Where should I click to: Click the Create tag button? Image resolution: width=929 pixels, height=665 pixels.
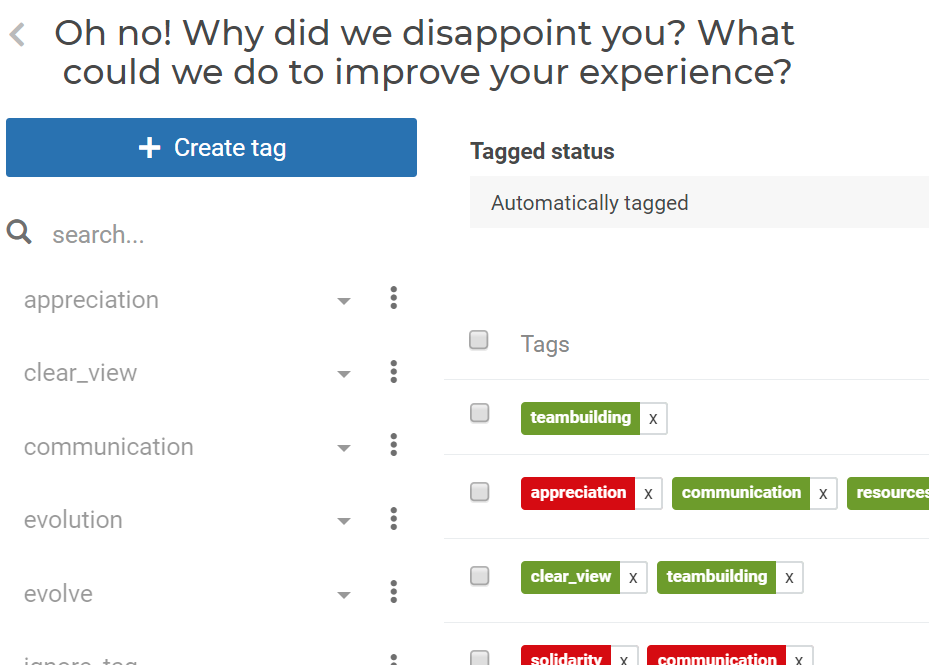(212, 148)
